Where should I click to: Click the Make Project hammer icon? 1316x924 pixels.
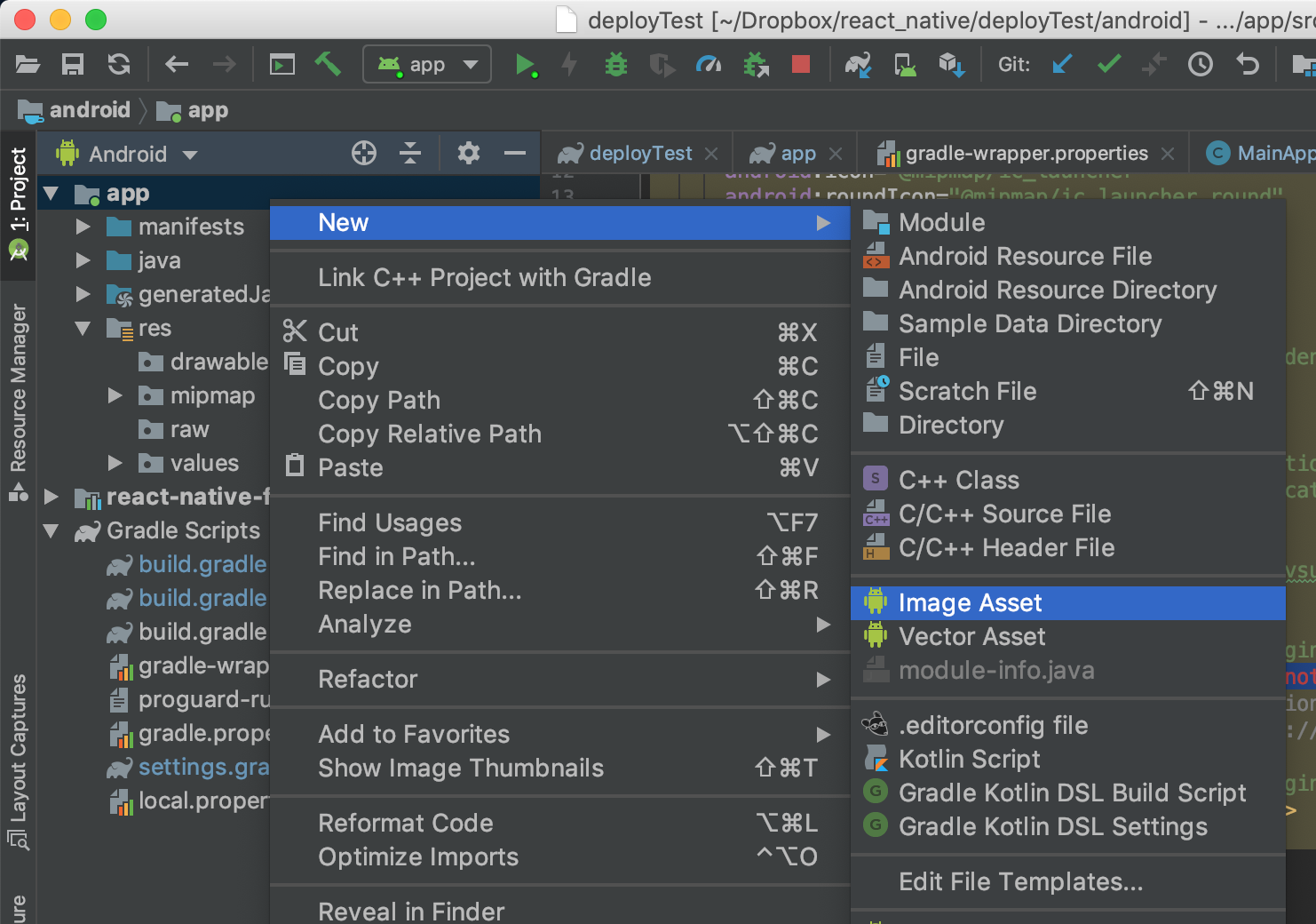(x=328, y=64)
